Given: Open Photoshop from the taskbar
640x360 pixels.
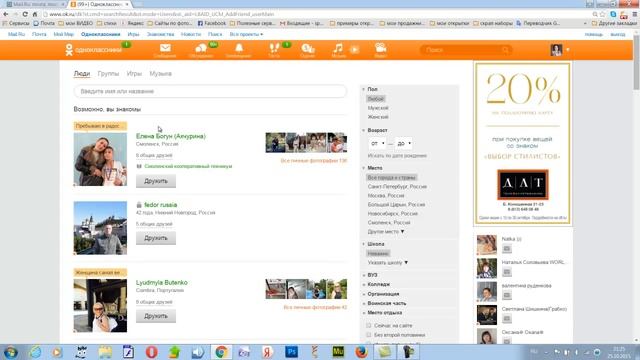Looking at the screenshot, I should (x=291, y=351).
